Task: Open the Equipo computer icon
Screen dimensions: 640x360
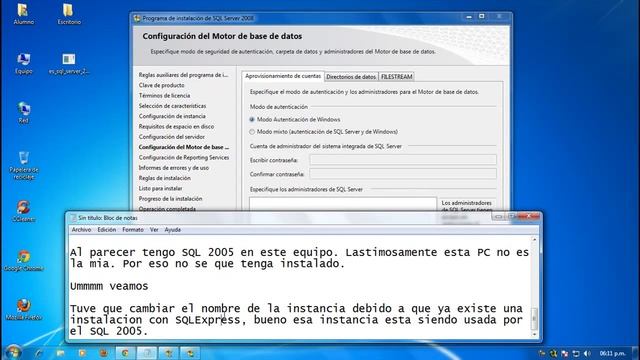Action: 23,63
